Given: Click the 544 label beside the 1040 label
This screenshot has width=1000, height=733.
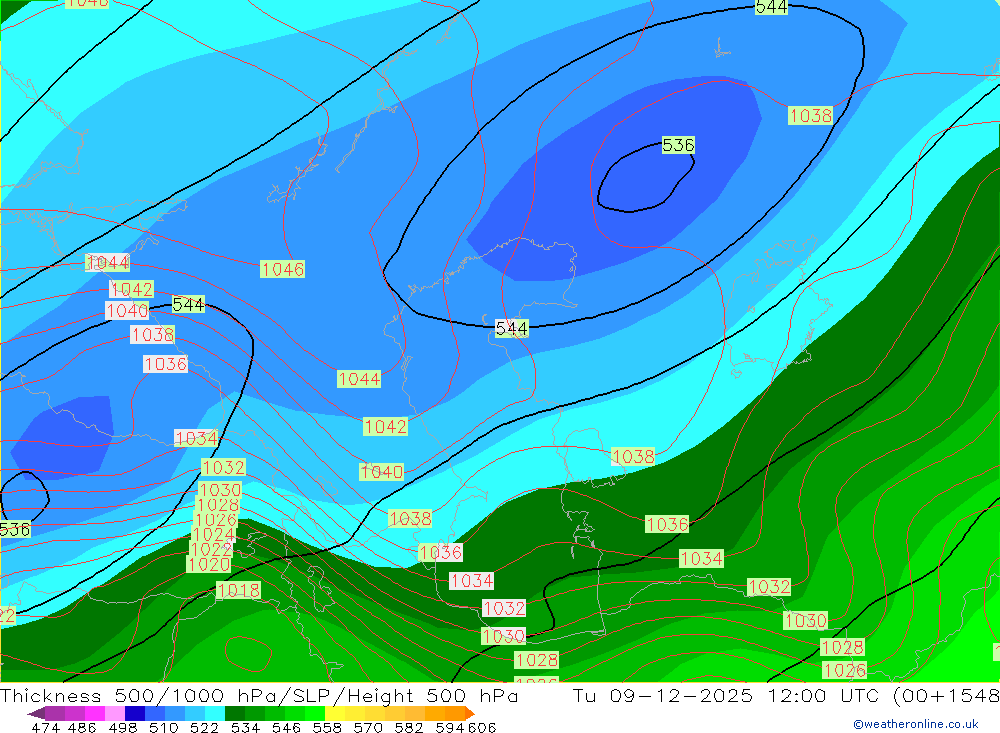Looking at the screenshot, I should pos(189,304).
